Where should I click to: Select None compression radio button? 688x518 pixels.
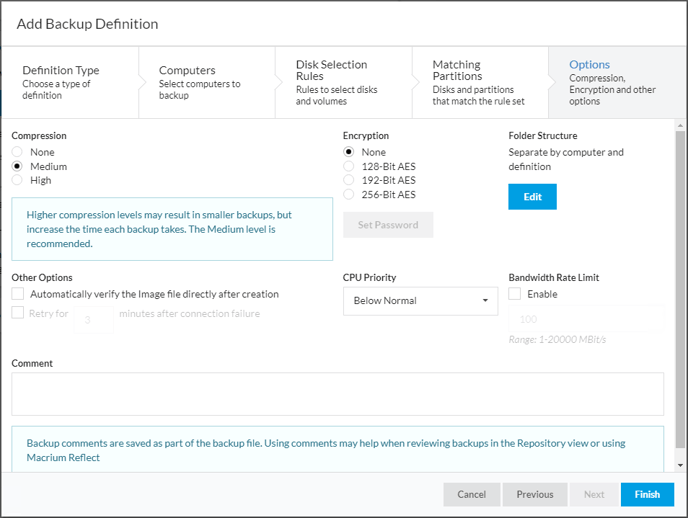[17, 152]
